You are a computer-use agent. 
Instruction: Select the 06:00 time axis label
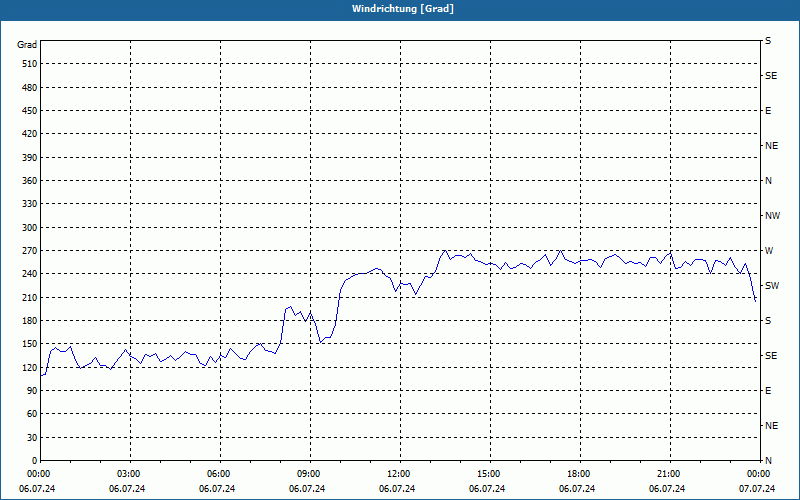coord(220,474)
